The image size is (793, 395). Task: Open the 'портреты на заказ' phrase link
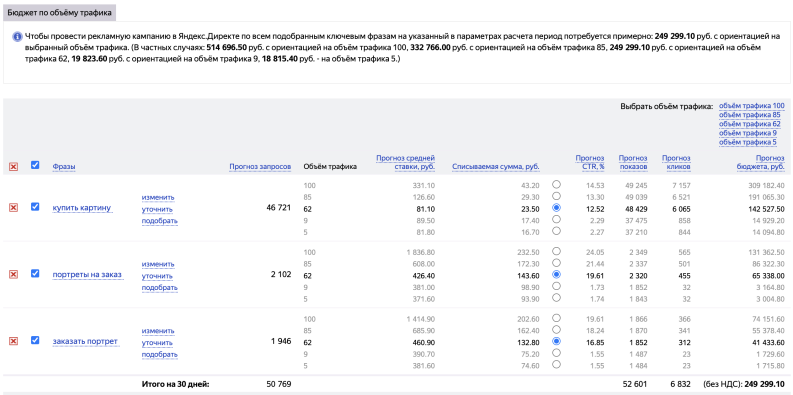coord(87,275)
